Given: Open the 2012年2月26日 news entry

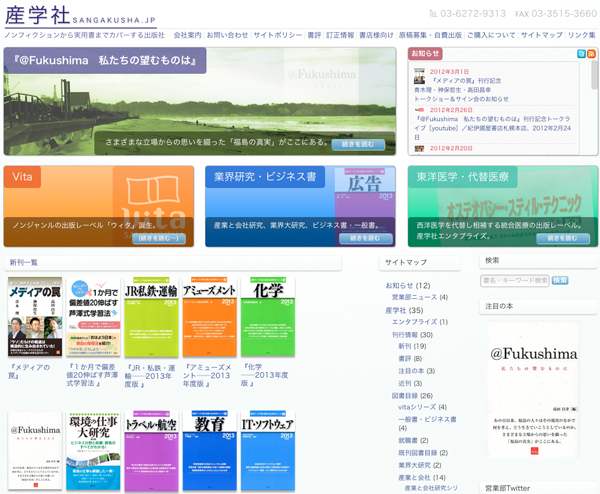Looking at the screenshot, I should click(x=494, y=124).
